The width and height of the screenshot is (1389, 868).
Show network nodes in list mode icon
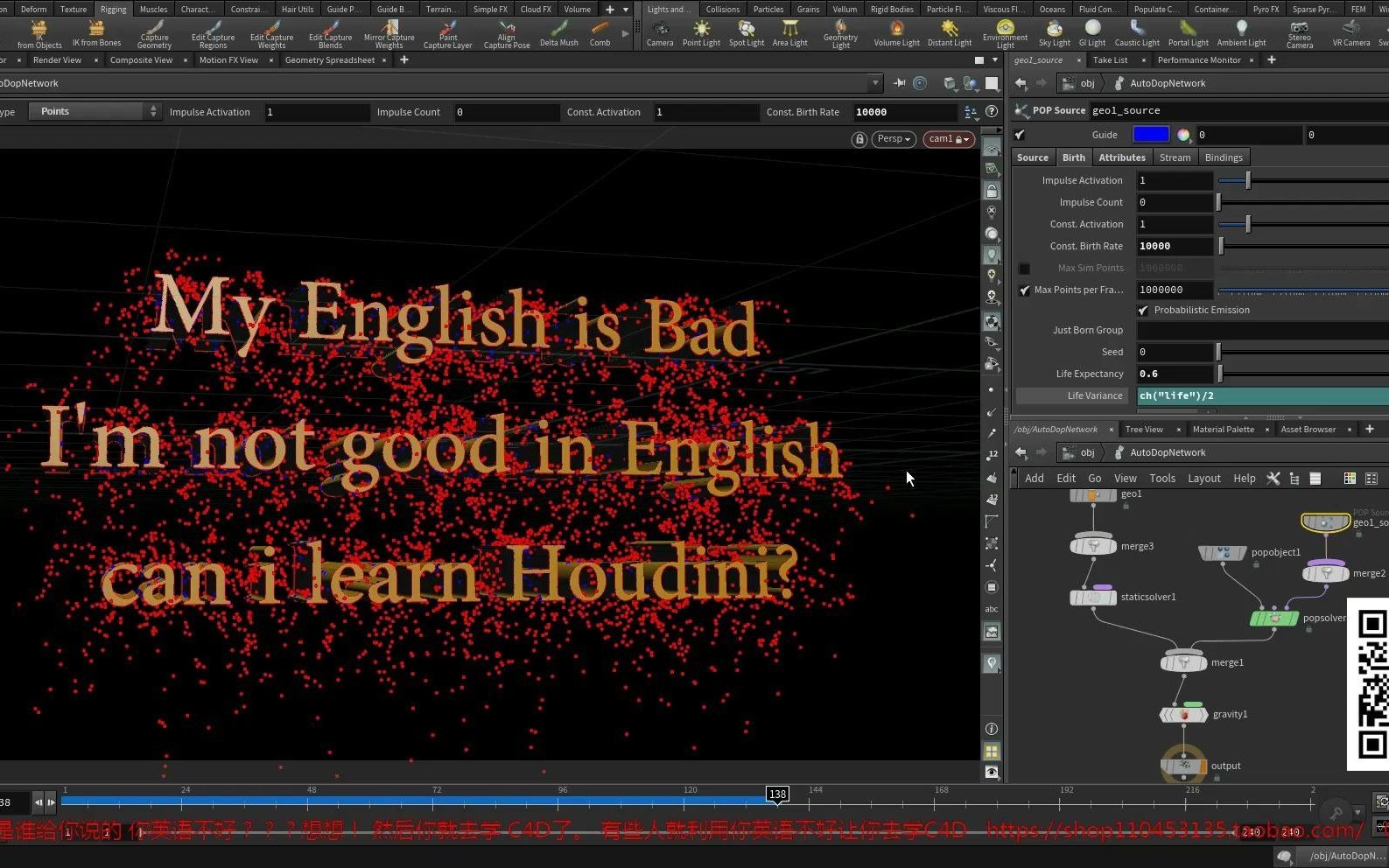pyautogui.click(x=1315, y=479)
